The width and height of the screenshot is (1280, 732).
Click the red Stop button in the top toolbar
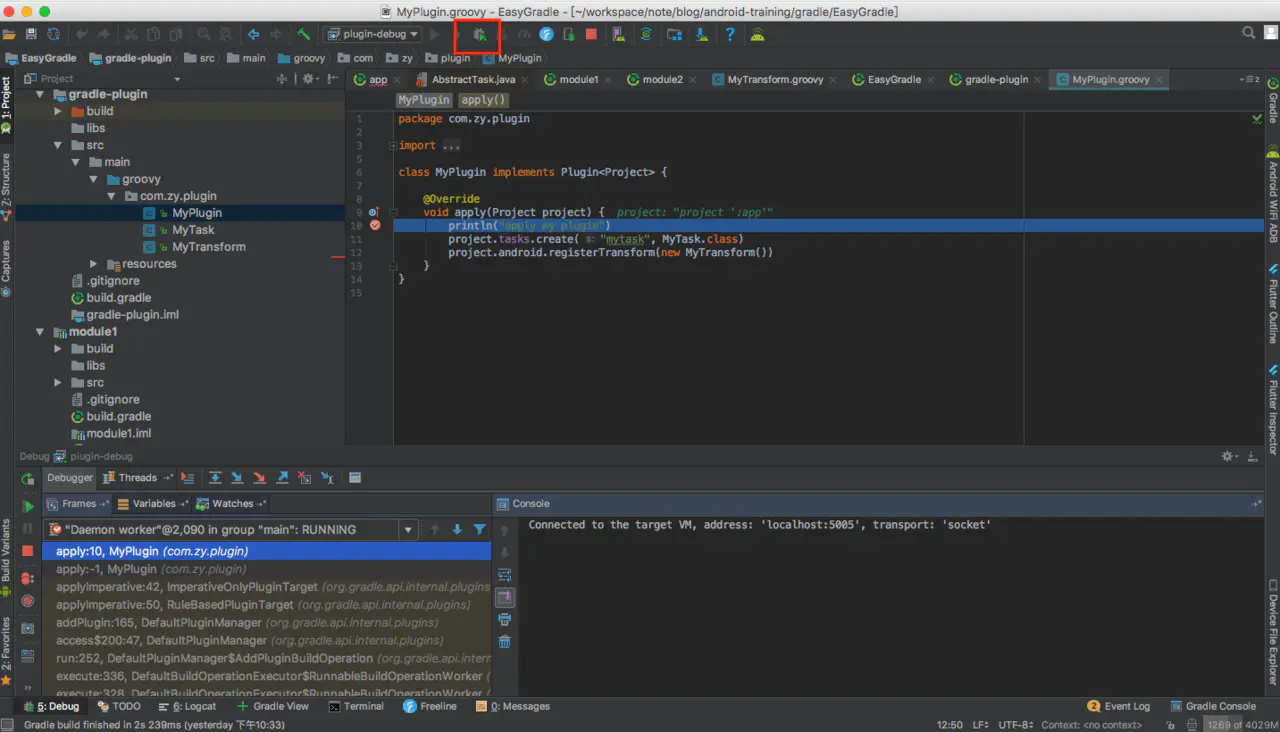[591, 34]
